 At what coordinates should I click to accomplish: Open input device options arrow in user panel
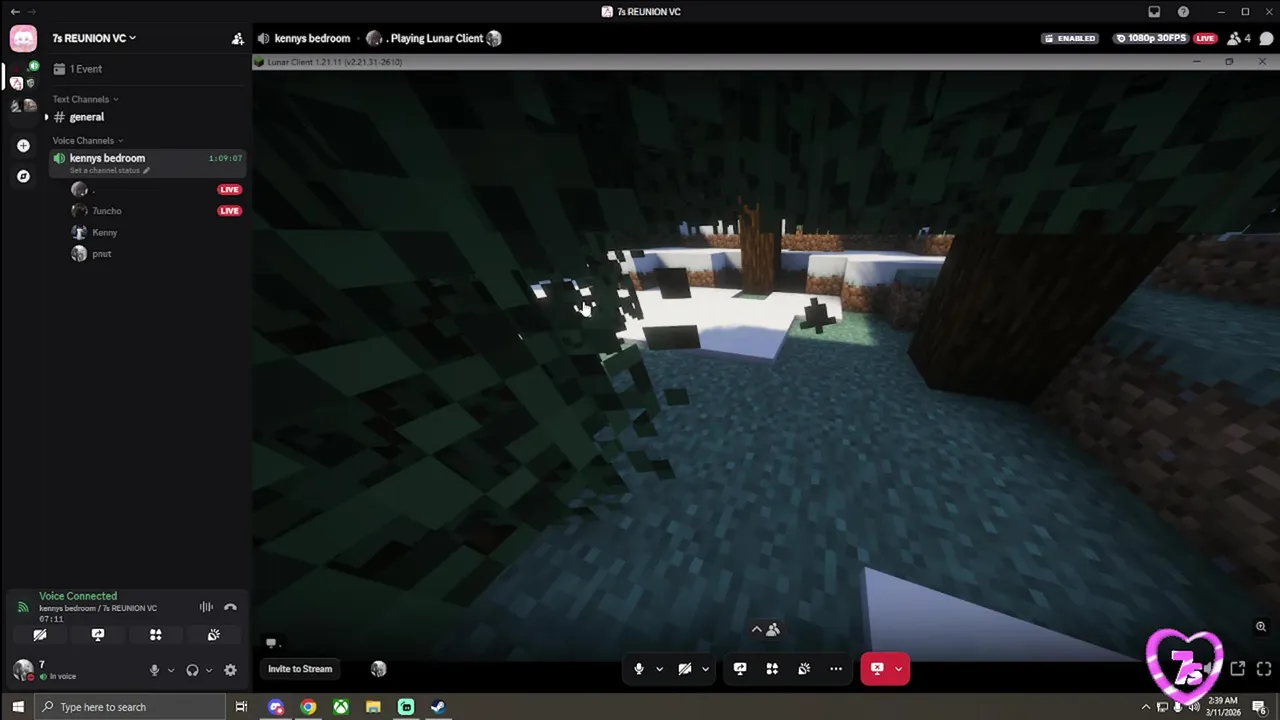click(171, 670)
